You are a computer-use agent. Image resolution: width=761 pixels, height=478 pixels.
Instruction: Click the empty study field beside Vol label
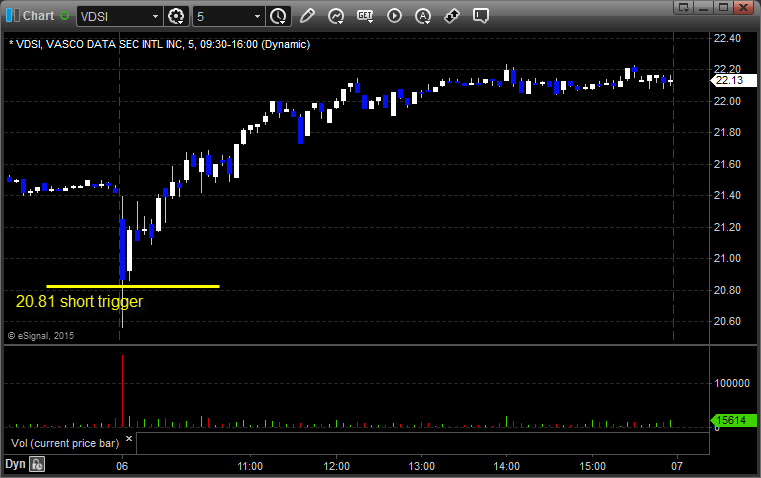[422, 443]
